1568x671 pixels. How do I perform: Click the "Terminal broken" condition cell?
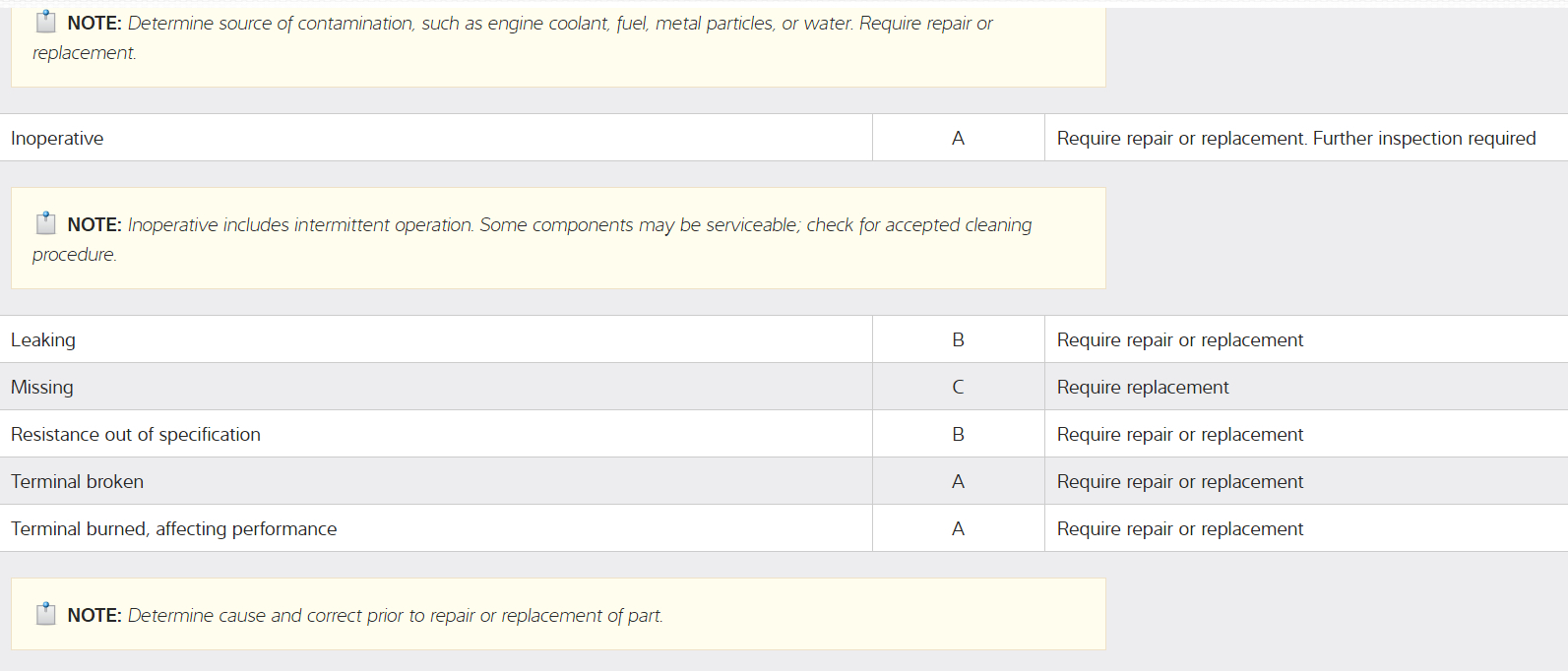click(x=78, y=482)
